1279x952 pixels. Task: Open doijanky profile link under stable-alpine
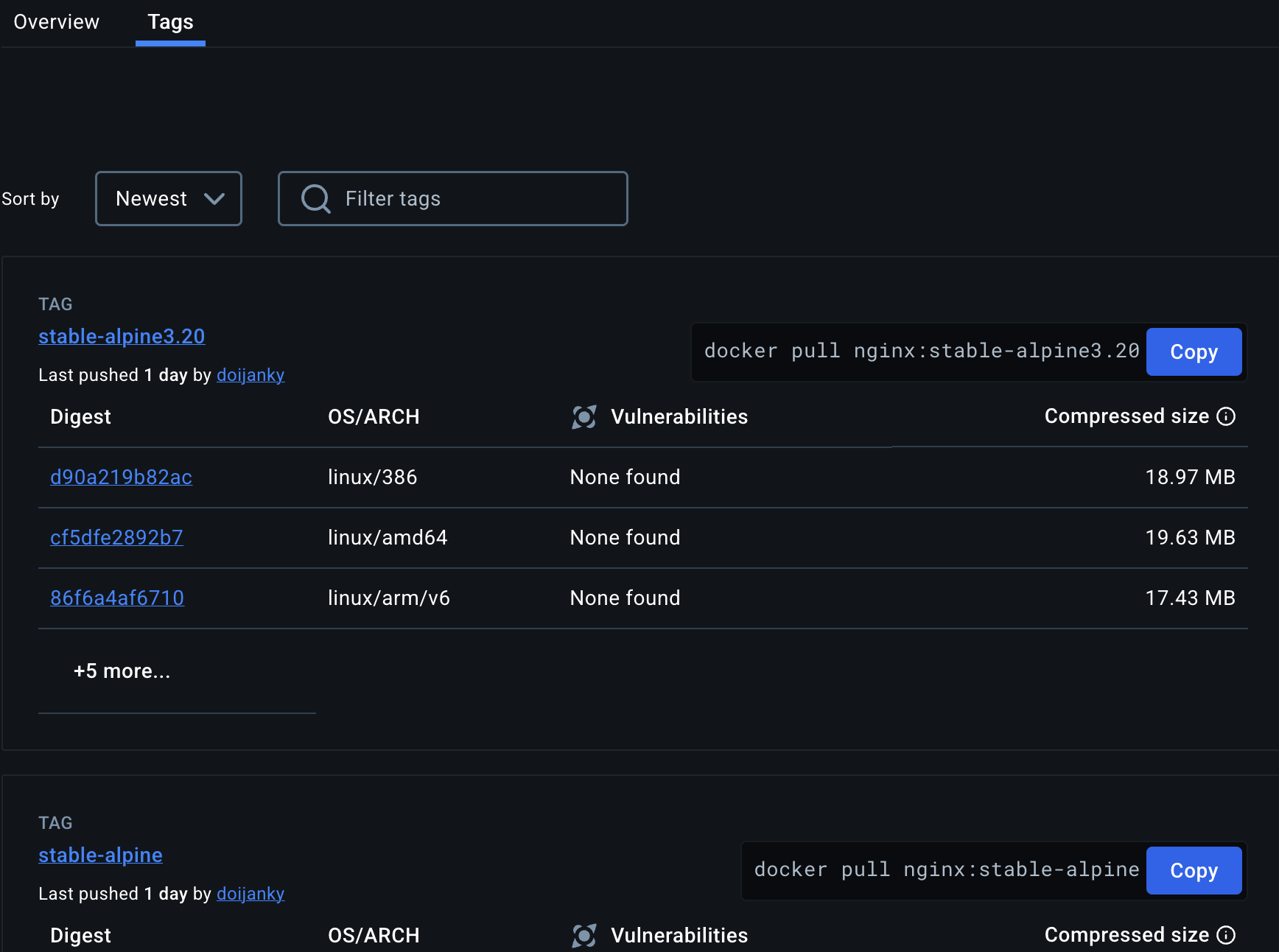coord(250,894)
